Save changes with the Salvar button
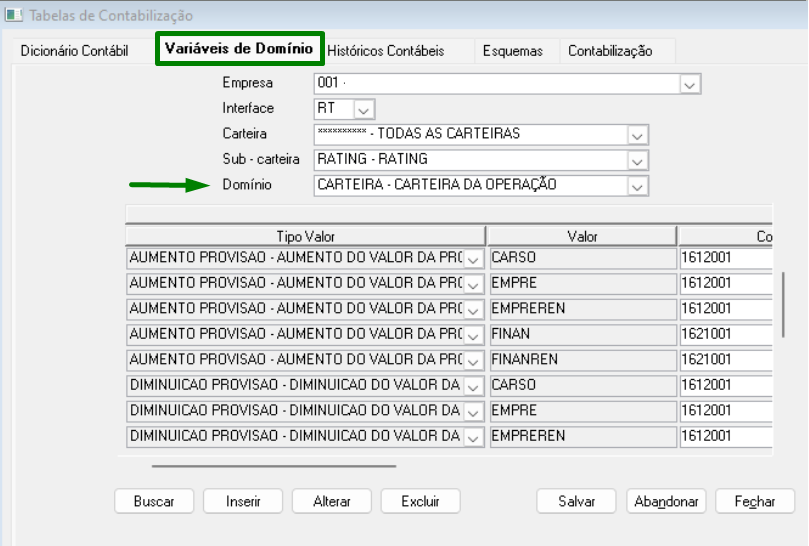Screen dimensions: 809x546 [x=577, y=502]
